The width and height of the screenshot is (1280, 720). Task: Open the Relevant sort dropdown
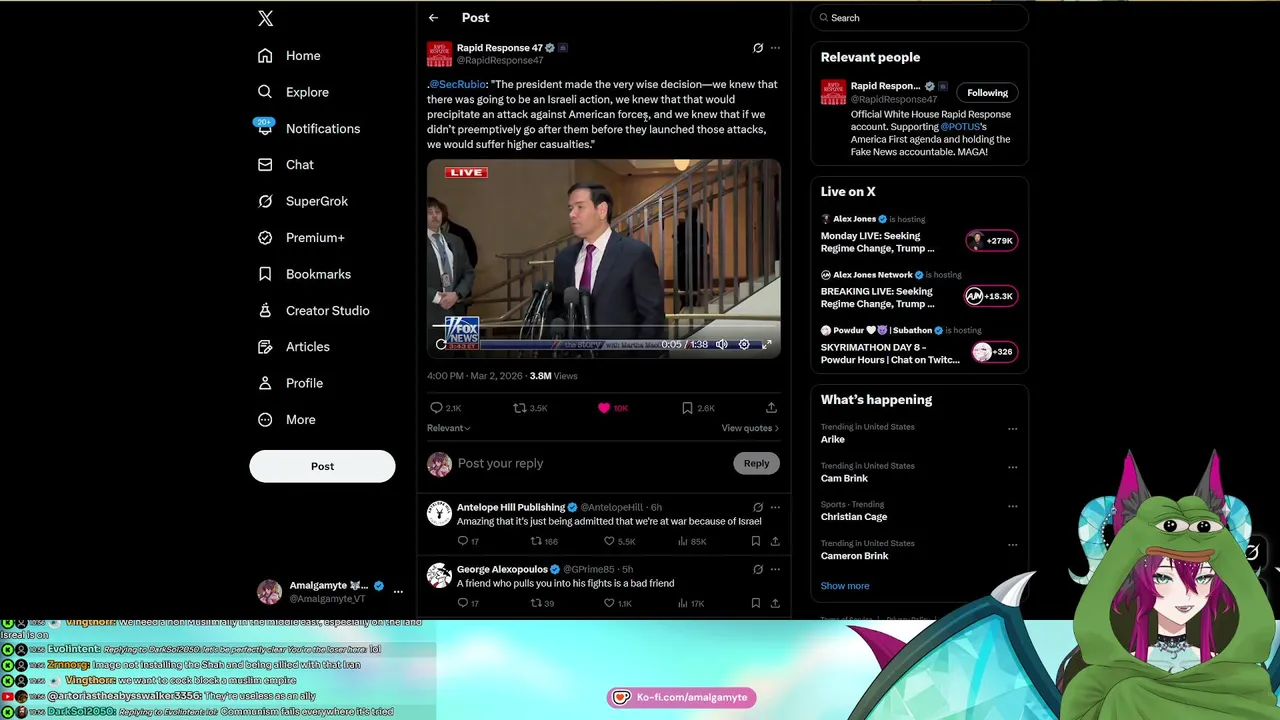coord(449,428)
